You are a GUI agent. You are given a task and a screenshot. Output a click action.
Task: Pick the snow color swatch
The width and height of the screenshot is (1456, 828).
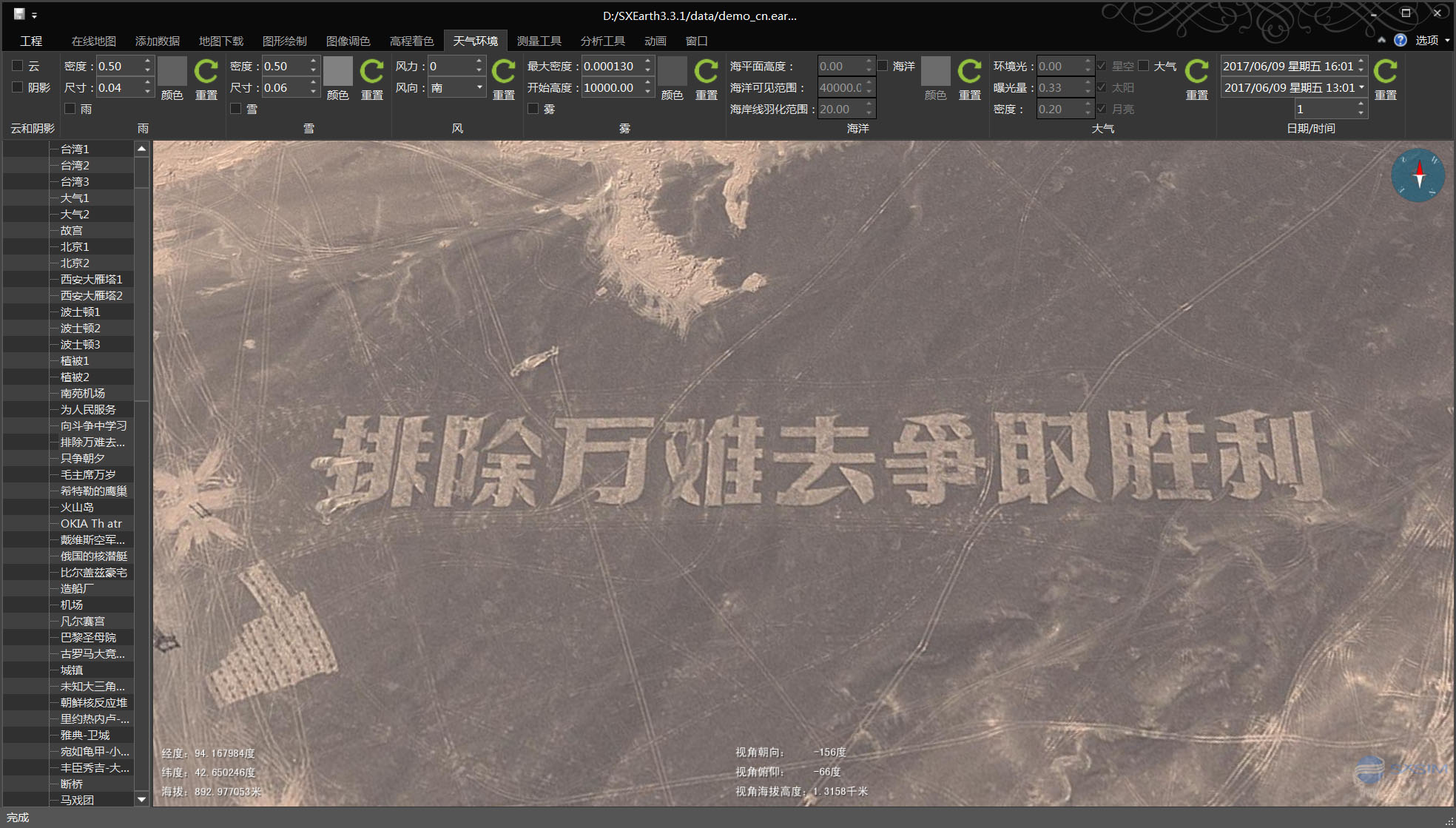point(338,71)
